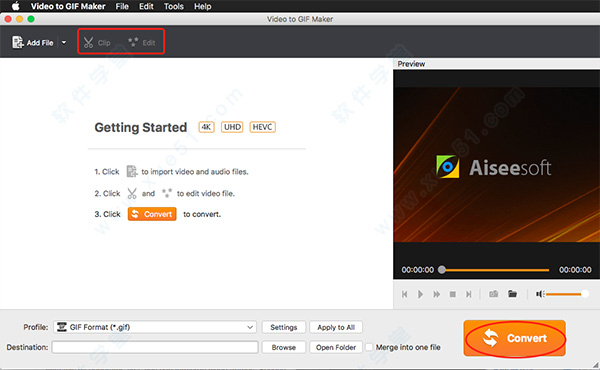Click the Browse button
Viewport: 600px width, 370px height.
(x=284, y=347)
